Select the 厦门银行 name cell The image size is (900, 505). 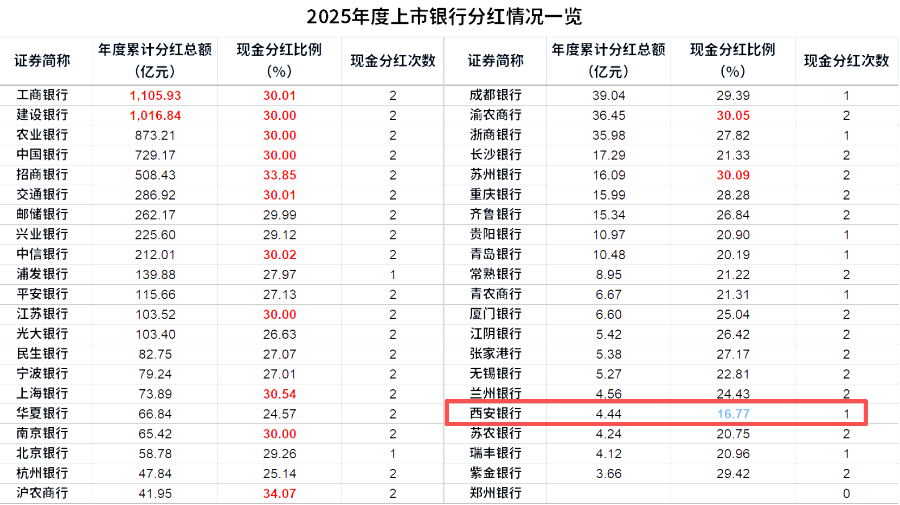click(x=495, y=314)
